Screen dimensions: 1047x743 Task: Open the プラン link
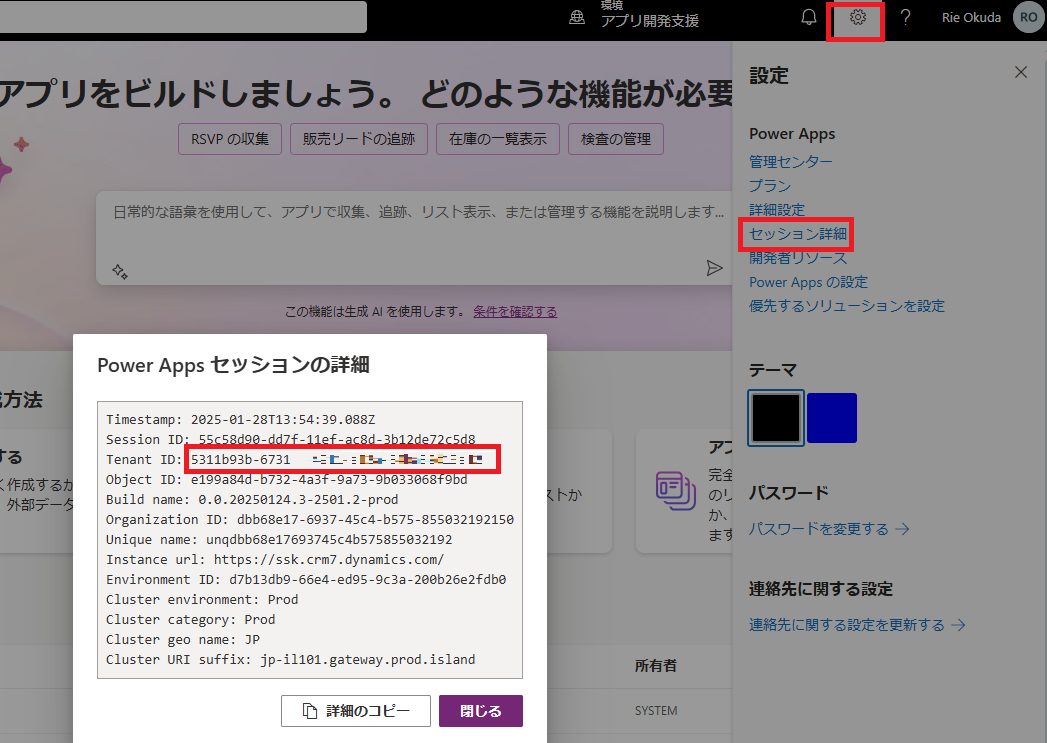pyautogui.click(x=770, y=186)
